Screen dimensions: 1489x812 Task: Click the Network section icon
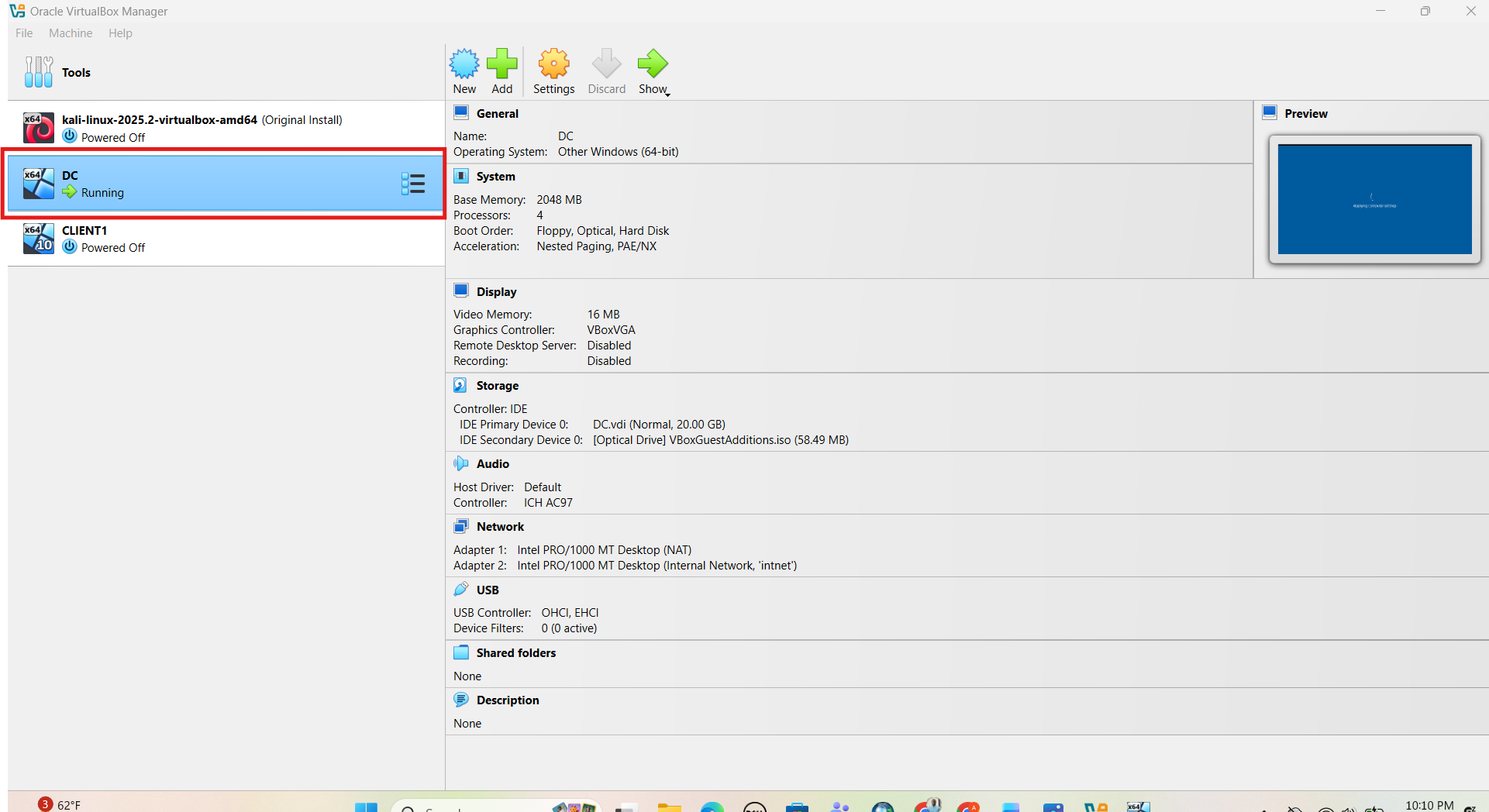(x=460, y=526)
